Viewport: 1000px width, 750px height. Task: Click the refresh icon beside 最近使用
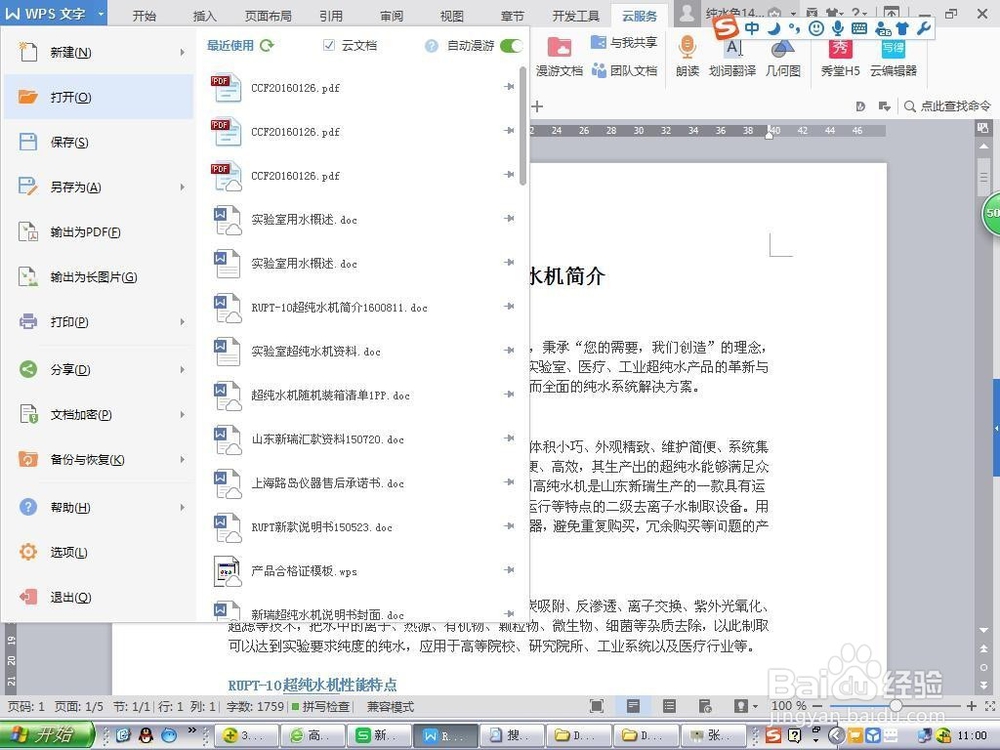(267, 45)
